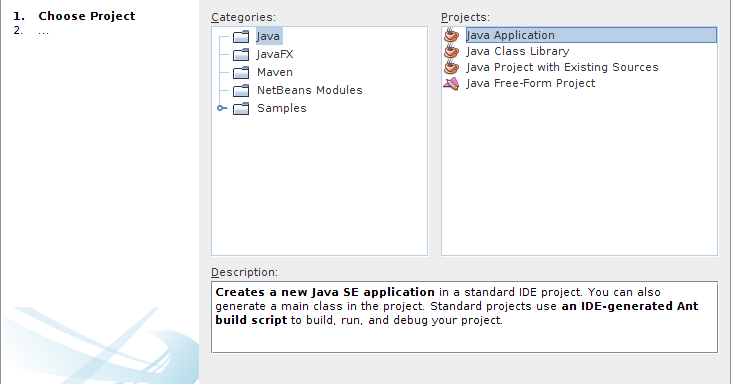Choose Java Project with Existing Sources
The height and width of the screenshot is (384, 731).
562,67
